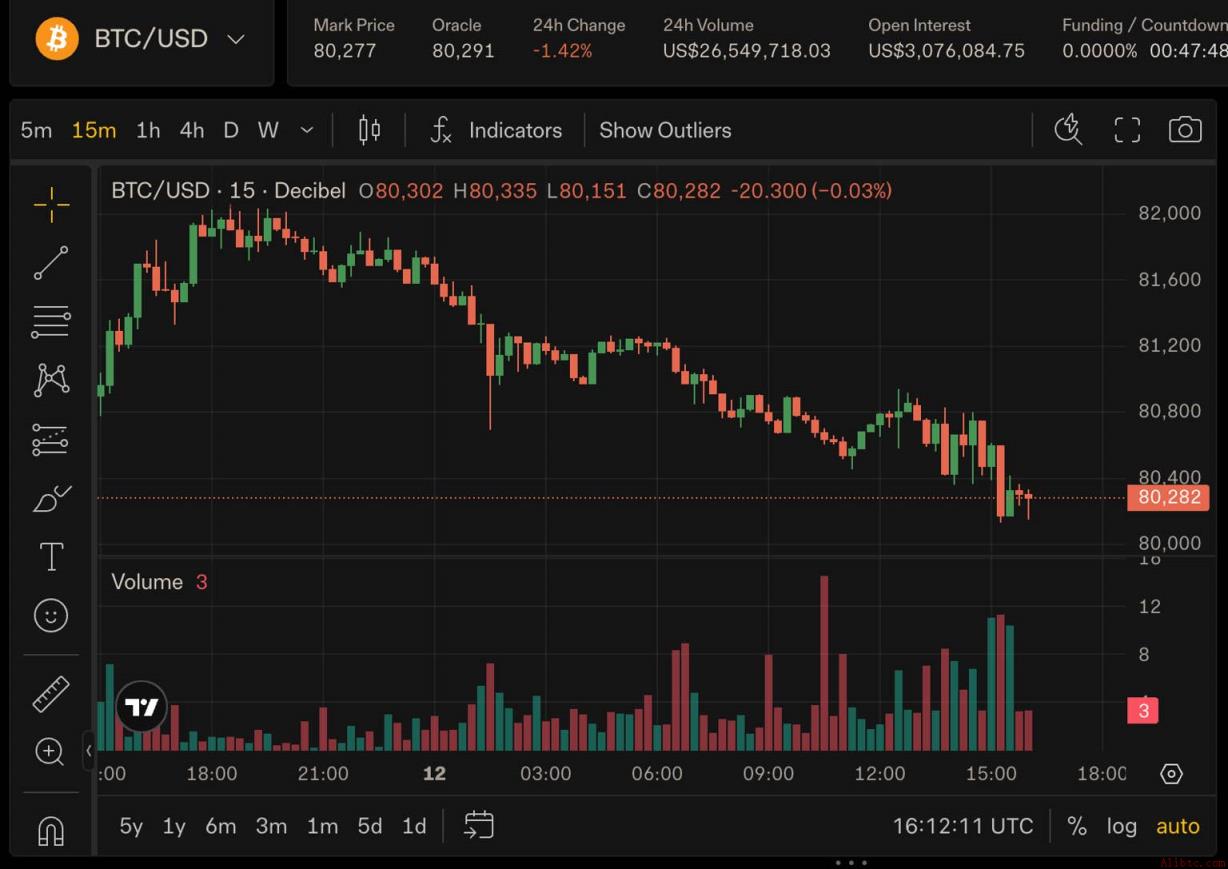
Task: Set chart range to 6m
Action: pyautogui.click(x=221, y=826)
